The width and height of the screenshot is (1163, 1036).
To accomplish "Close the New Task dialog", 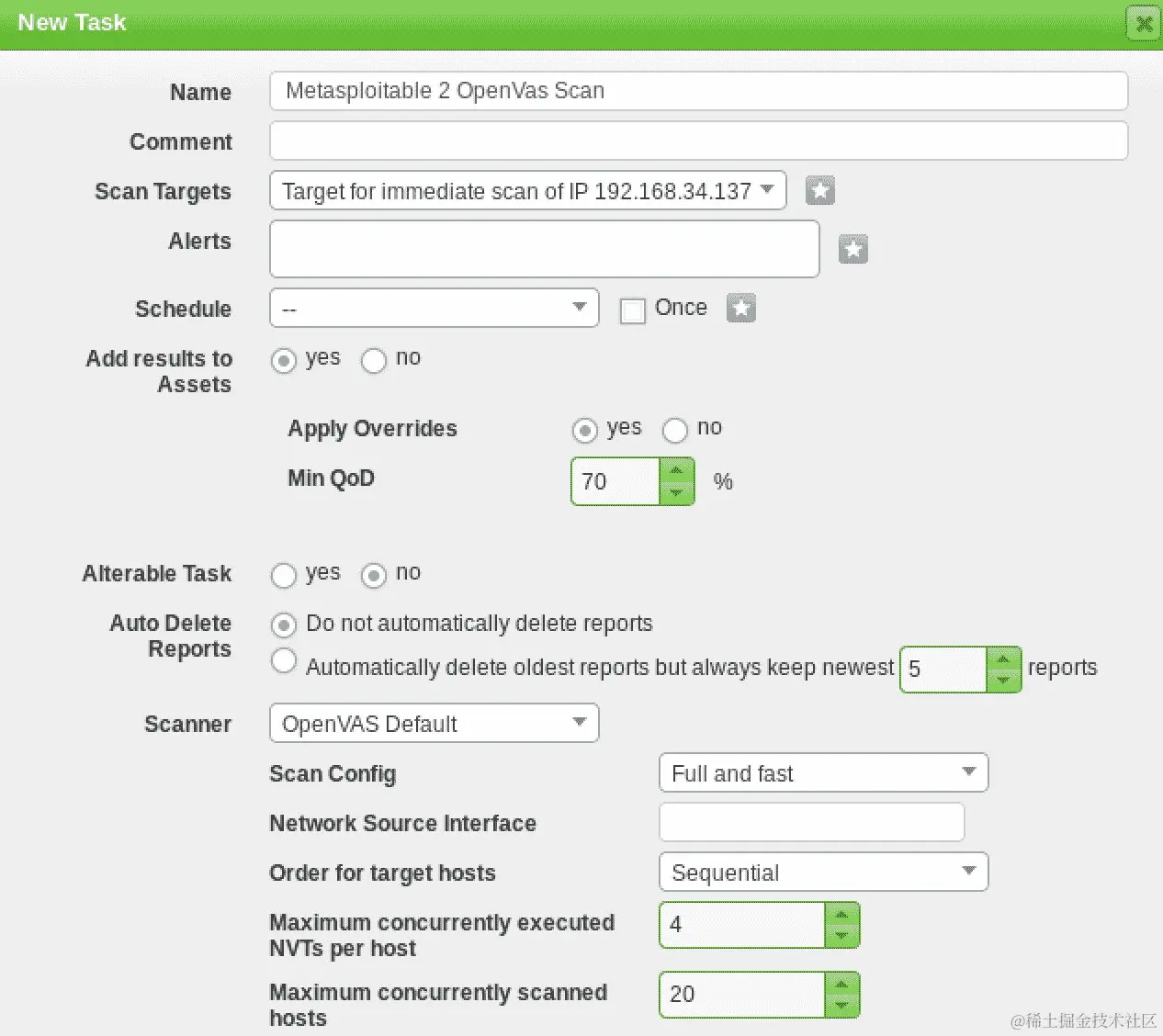I will (x=1144, y=23).
